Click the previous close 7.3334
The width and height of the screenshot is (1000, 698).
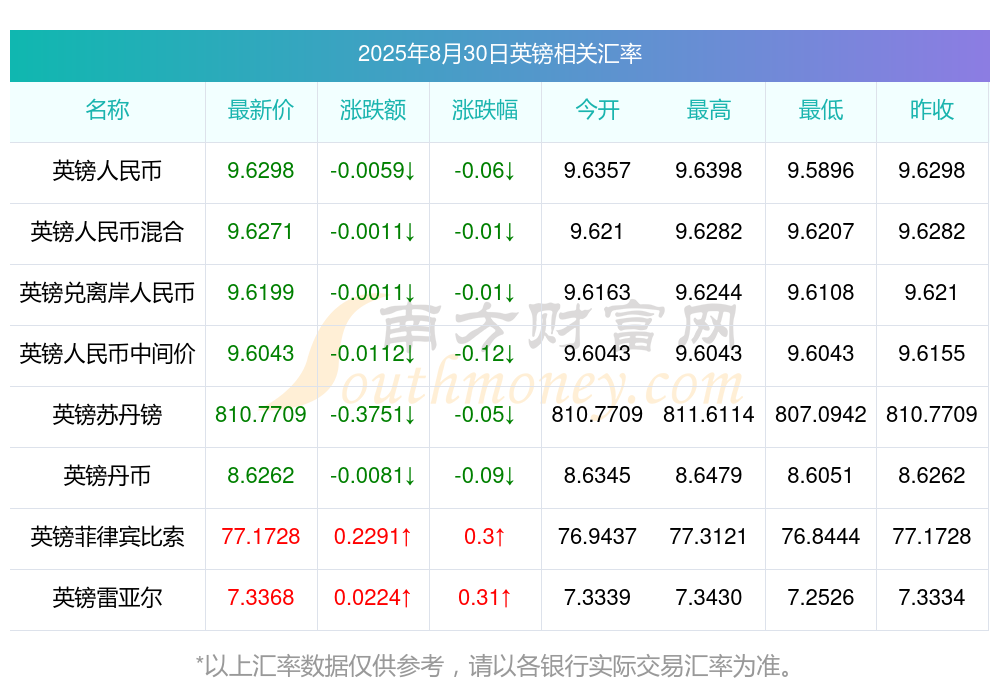click(932, 597)
